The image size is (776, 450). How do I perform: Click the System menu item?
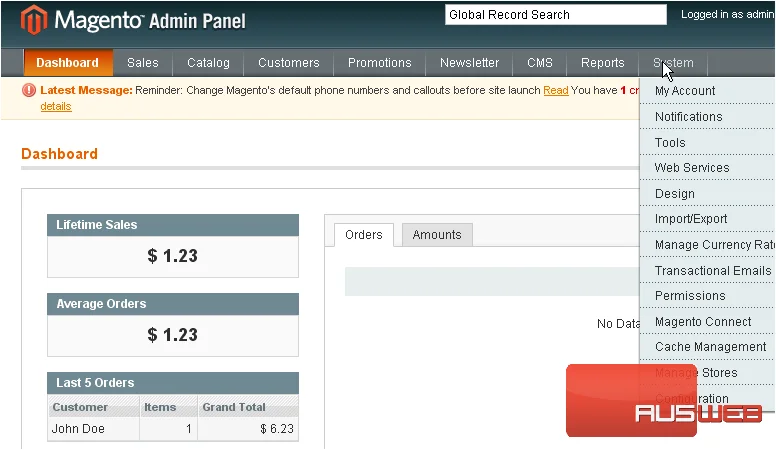pyautogui.click(x=673, y=63)
